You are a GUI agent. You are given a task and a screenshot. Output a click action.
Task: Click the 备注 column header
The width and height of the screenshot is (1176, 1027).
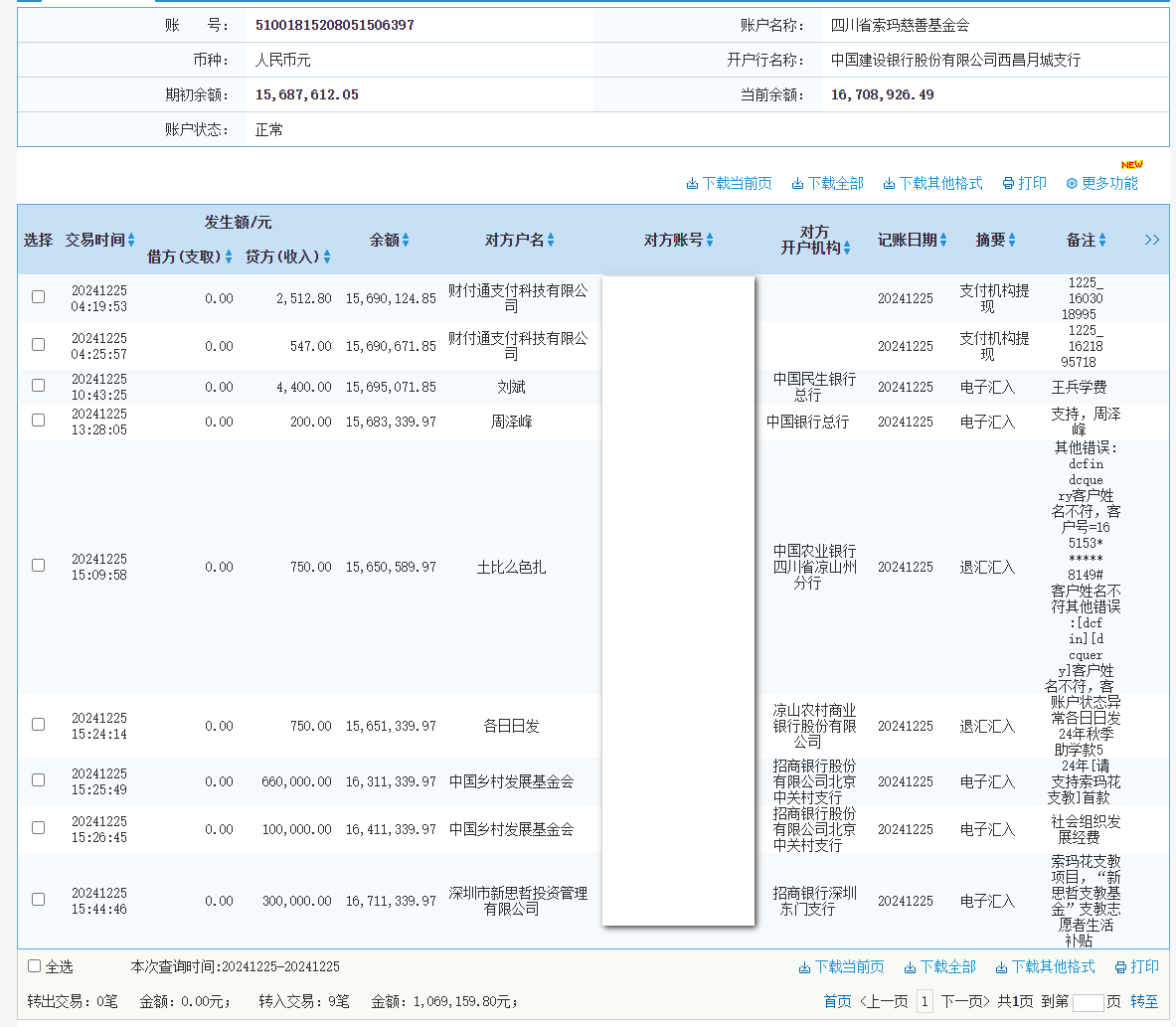(x=1082, y=240)
